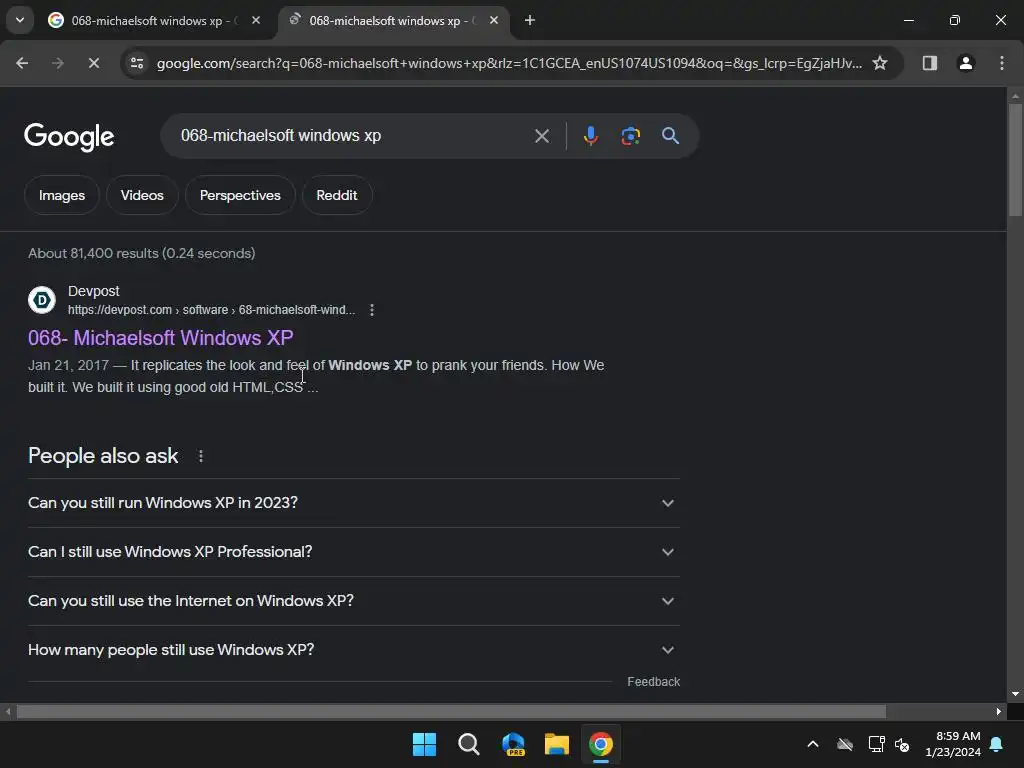Bookmark this page with the star icon

click(880, 63)
